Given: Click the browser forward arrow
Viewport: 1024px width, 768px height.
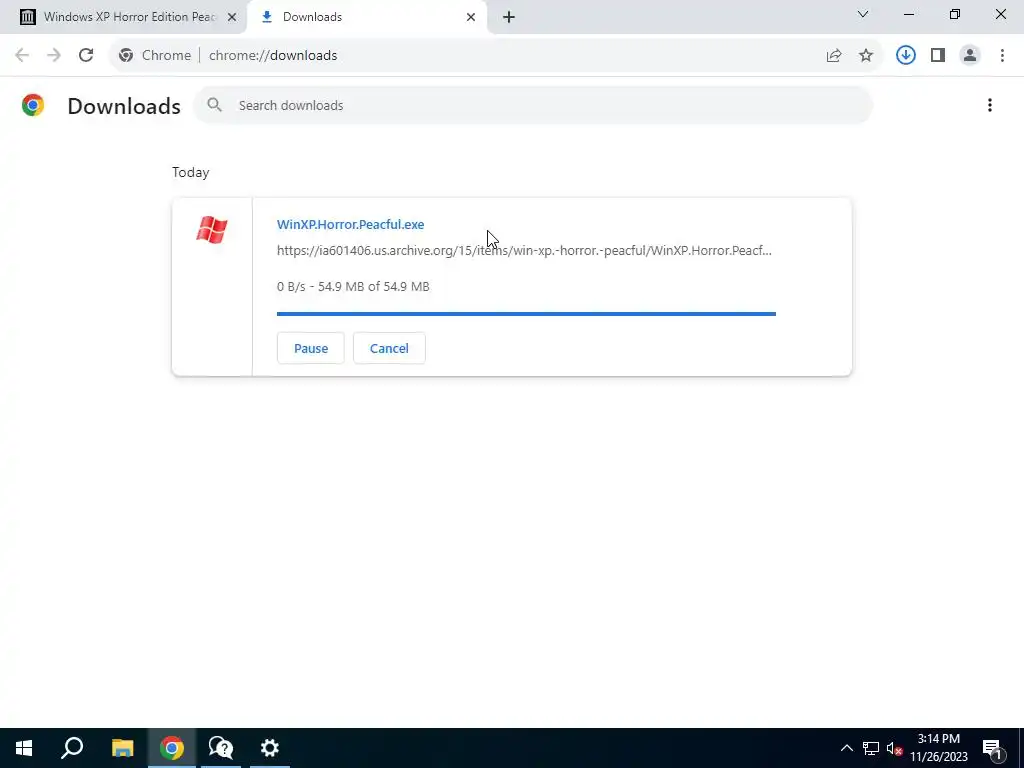Looking at the screenshot, I should pyautogui.click(x=54, y=56).
